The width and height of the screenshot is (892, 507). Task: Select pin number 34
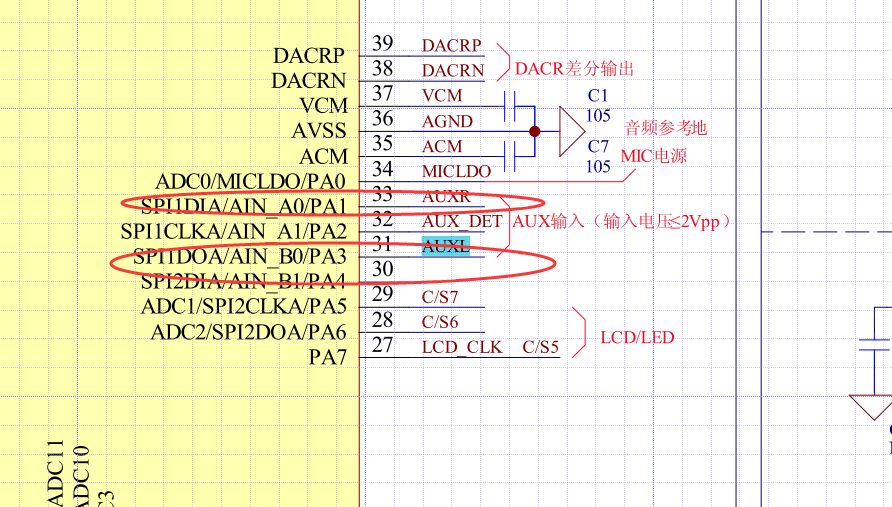pyautogui.click(x=383, y=169)
